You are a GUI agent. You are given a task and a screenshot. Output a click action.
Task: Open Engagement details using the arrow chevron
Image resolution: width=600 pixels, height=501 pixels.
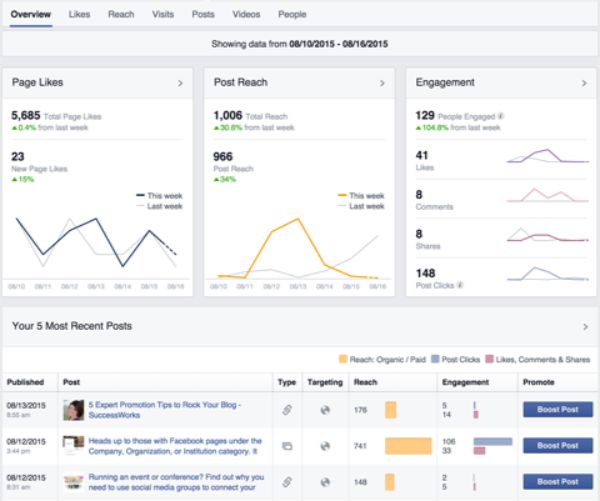point(585,83)
